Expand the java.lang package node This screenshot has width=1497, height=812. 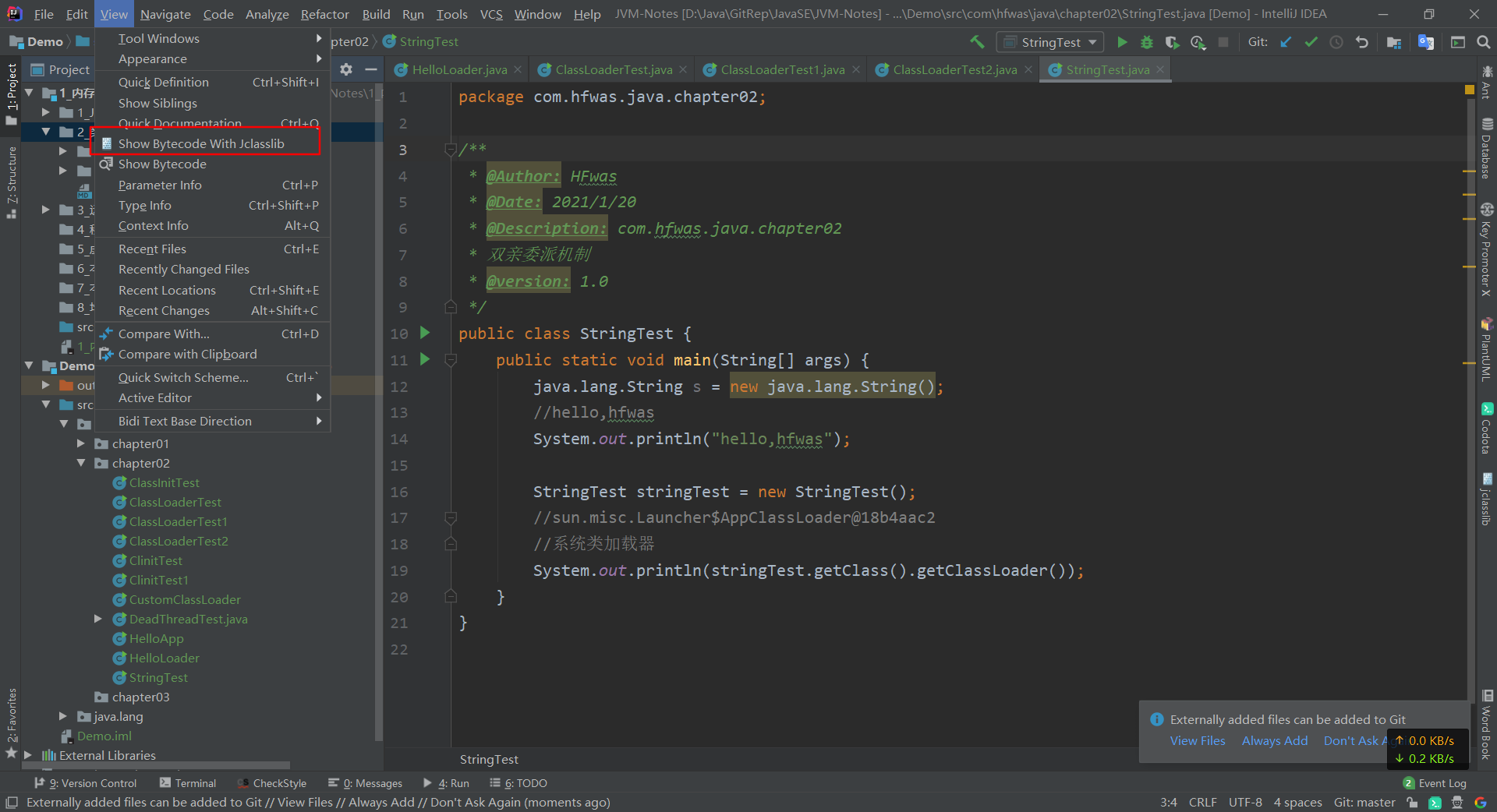[x=64, y=716]
